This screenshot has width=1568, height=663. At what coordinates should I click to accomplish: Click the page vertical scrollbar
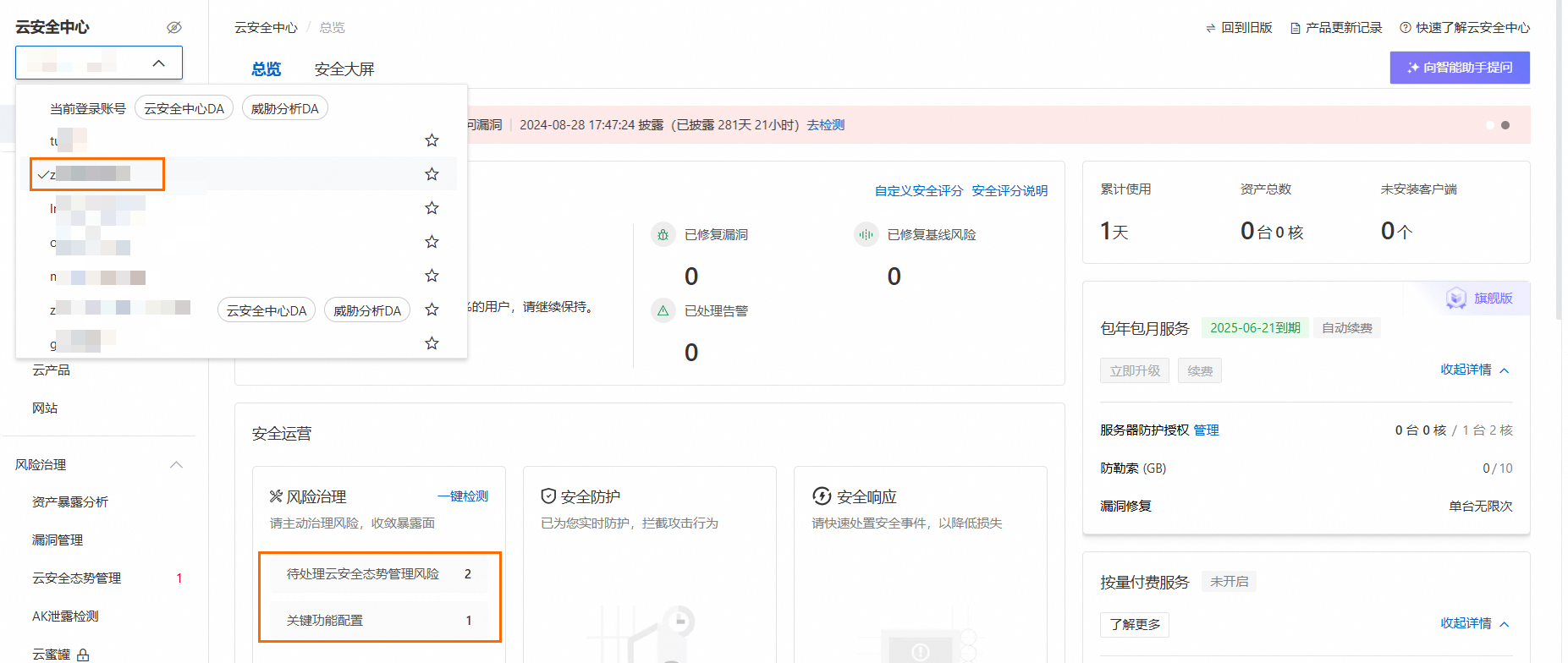1560,161
